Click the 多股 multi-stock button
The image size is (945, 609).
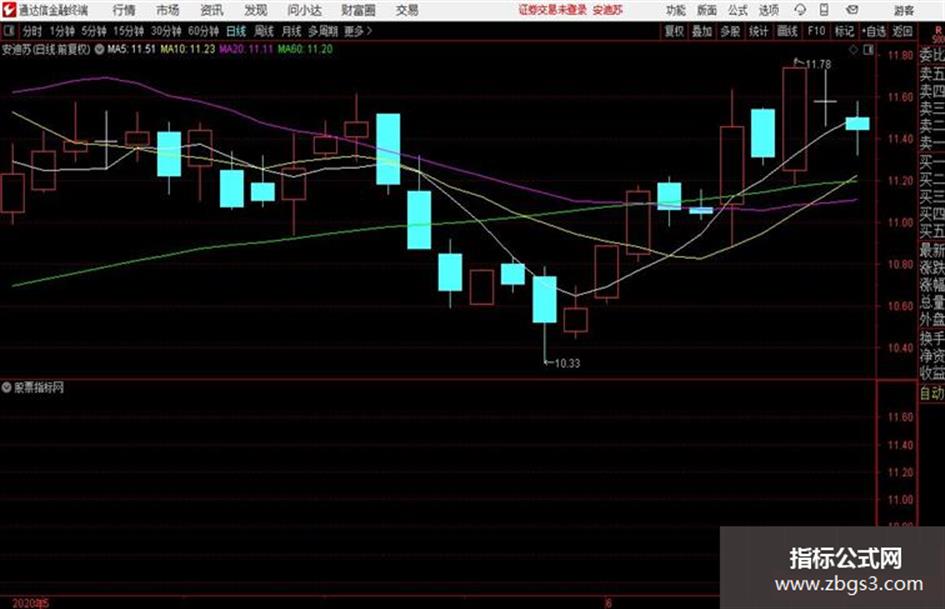pyautogui.click(x=730, y=31)
